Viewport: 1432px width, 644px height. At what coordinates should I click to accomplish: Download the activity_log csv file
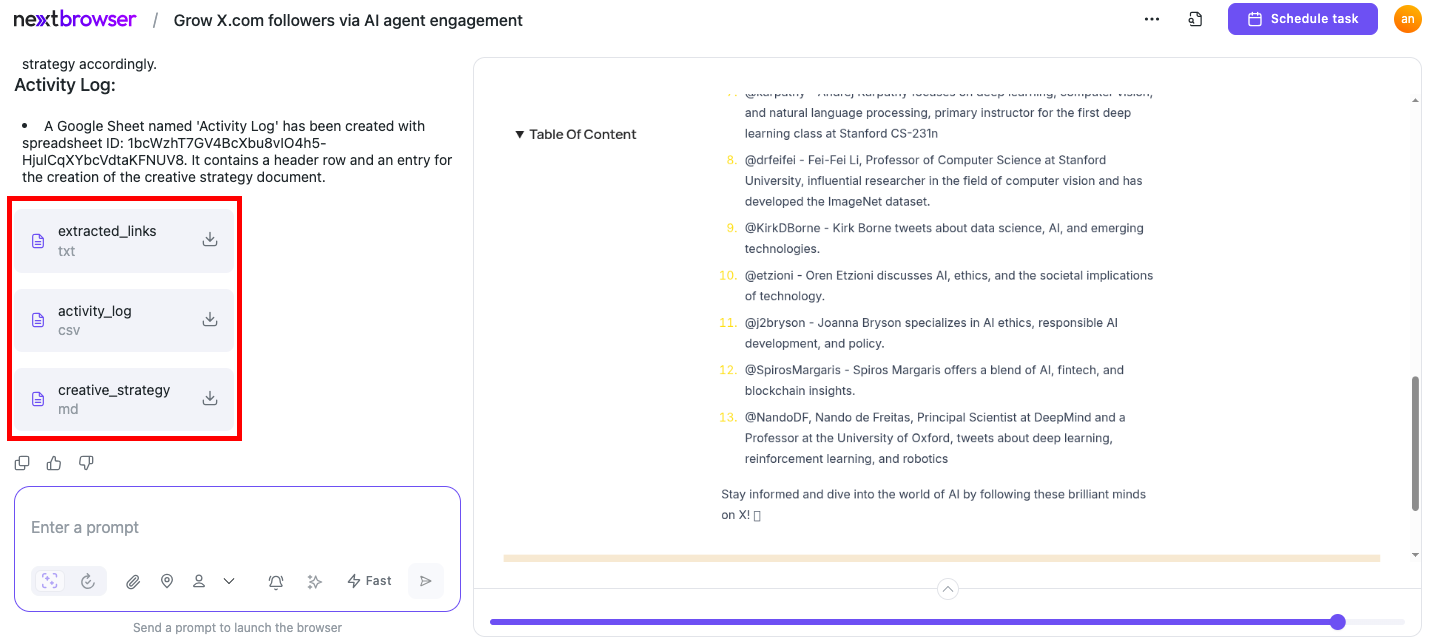click(x=210, y=319)
